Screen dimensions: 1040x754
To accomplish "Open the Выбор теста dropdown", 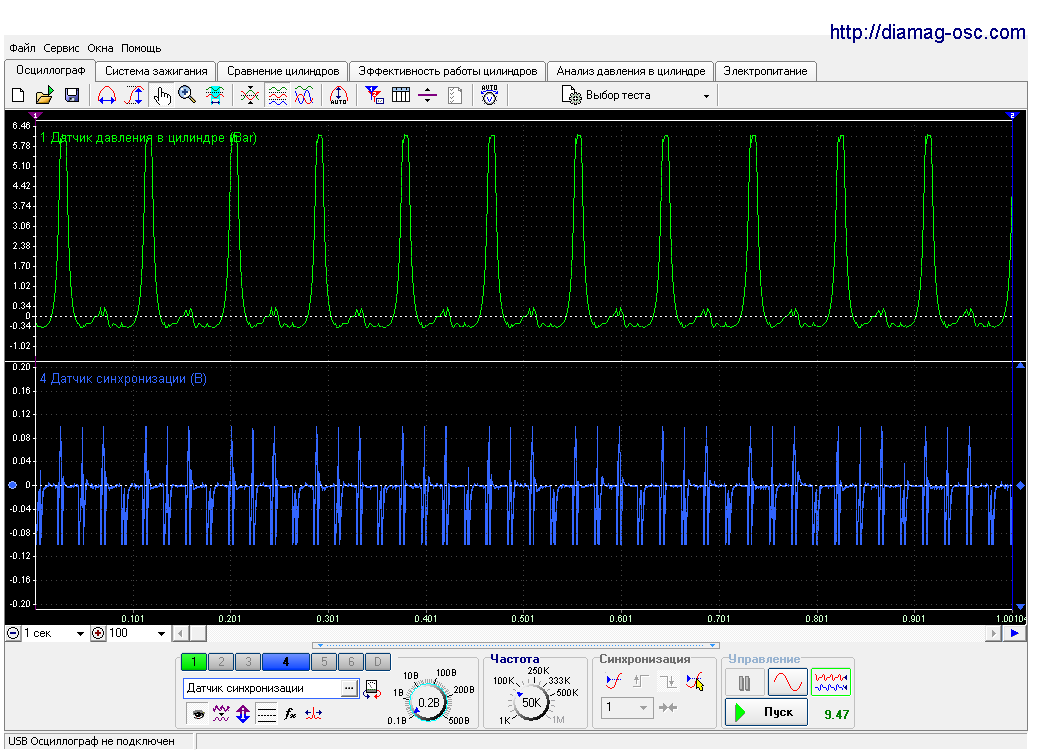I will tap(635, 95).
